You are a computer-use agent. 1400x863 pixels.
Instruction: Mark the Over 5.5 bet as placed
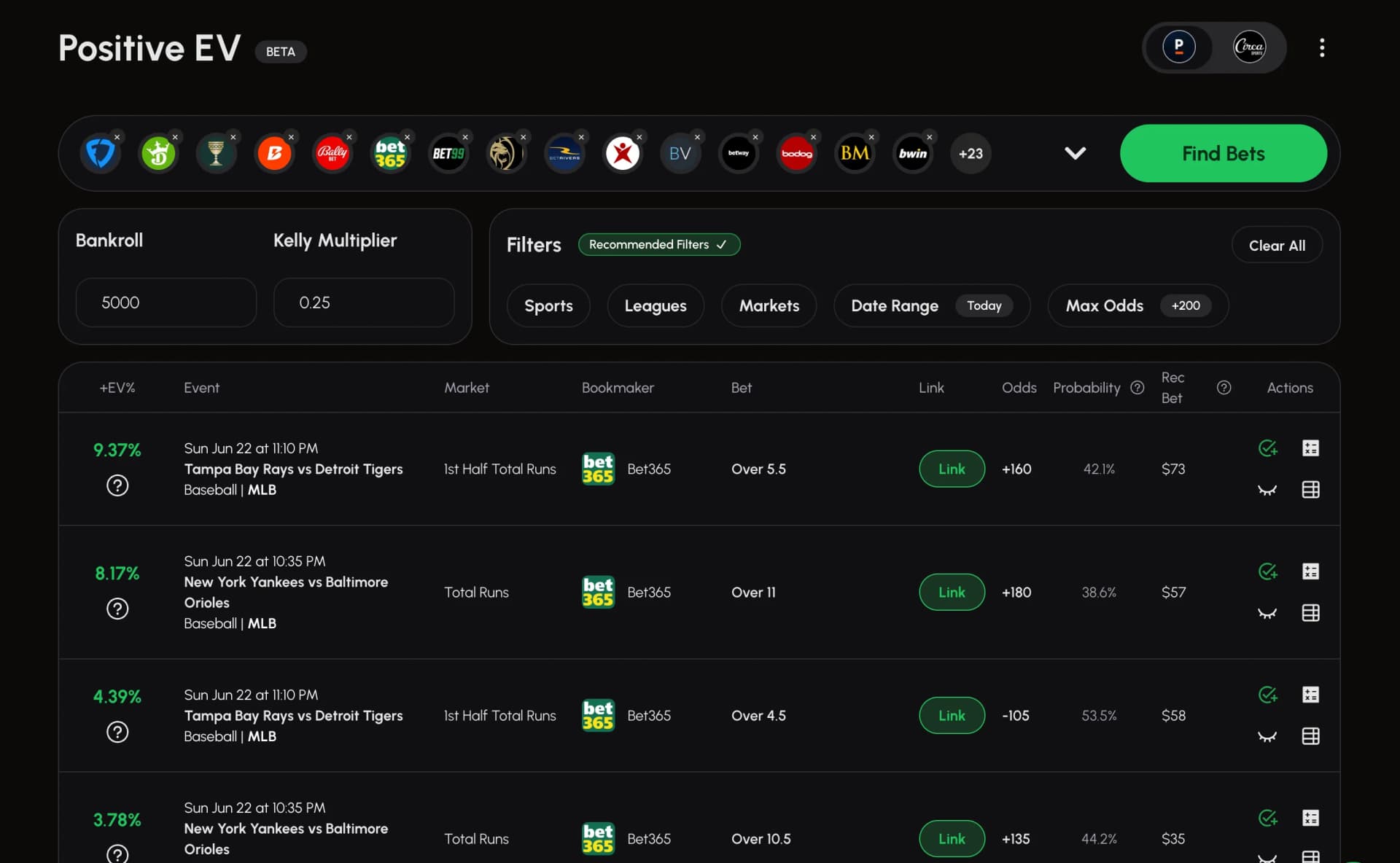1267,448
